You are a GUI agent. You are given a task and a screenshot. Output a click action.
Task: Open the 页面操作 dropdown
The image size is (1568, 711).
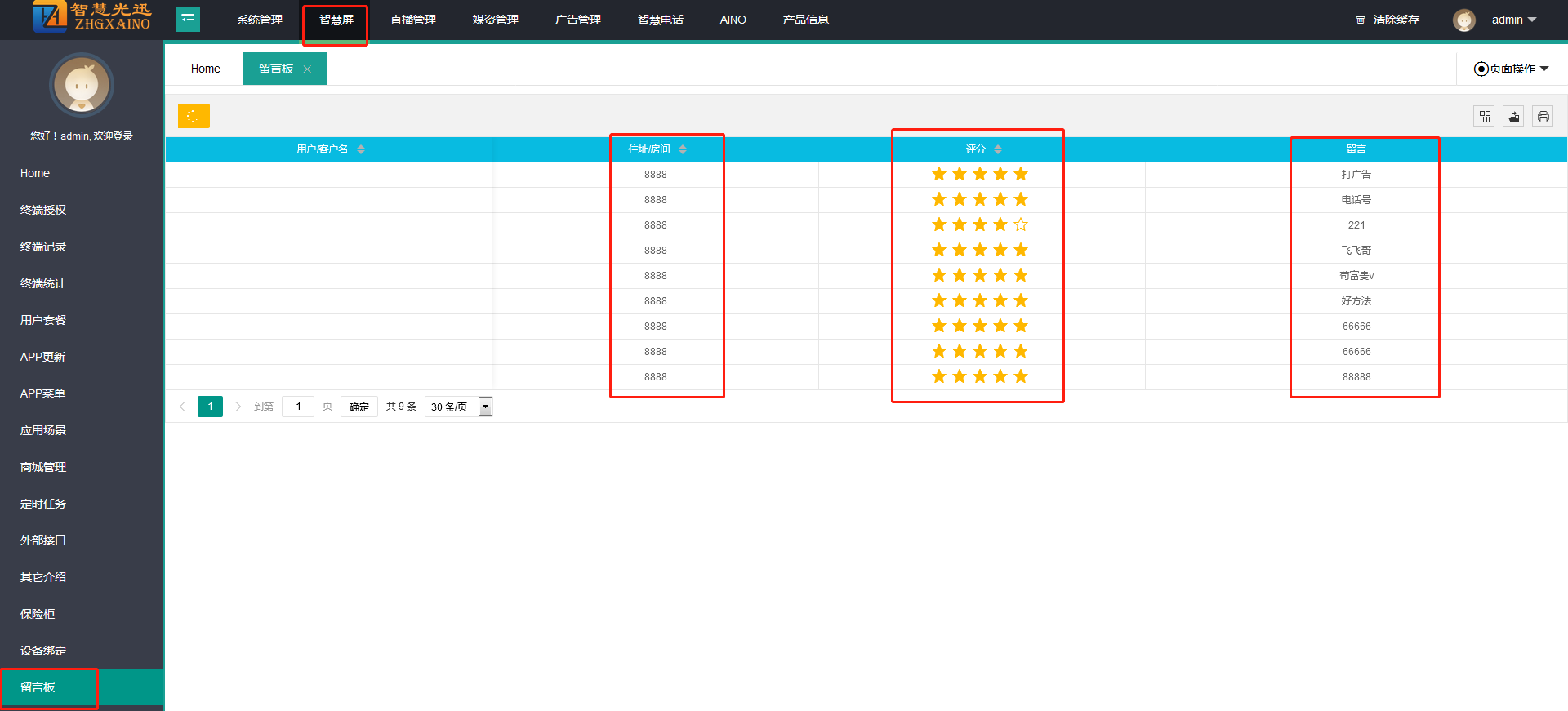[1511, 69]
